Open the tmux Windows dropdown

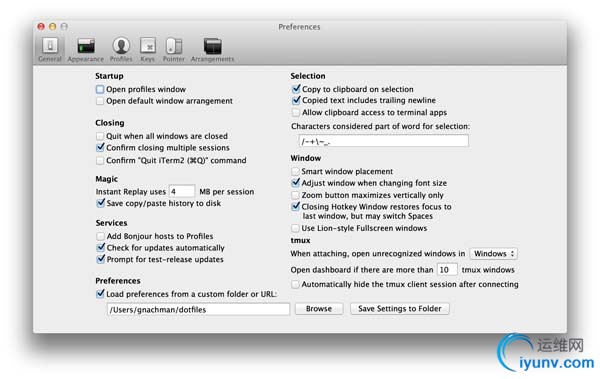[494, 253]
